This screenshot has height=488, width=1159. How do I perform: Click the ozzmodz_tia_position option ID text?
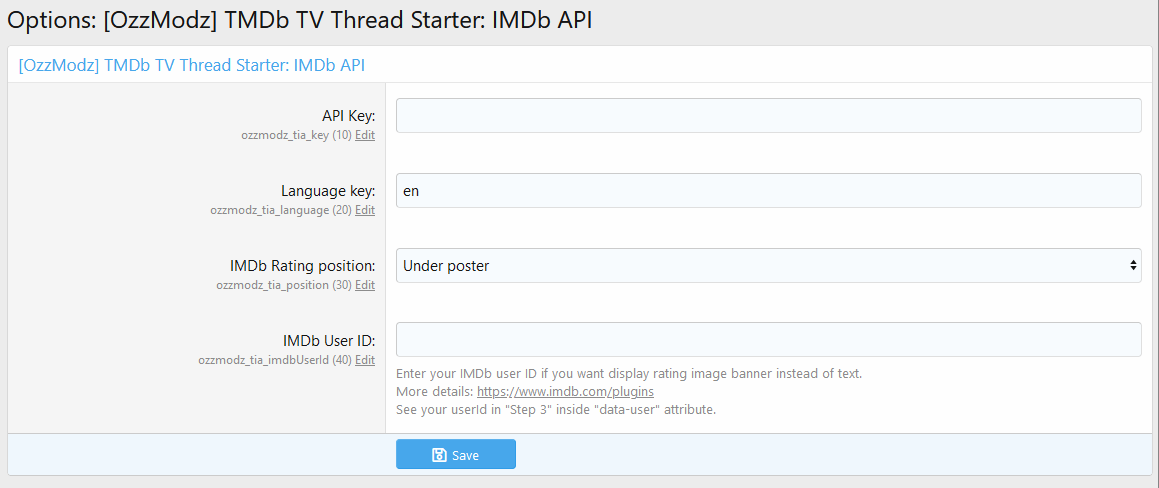tap(272, 285)
